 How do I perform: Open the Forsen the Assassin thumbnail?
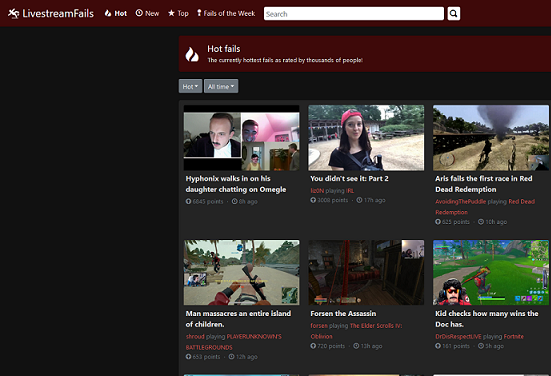(366, 272)
